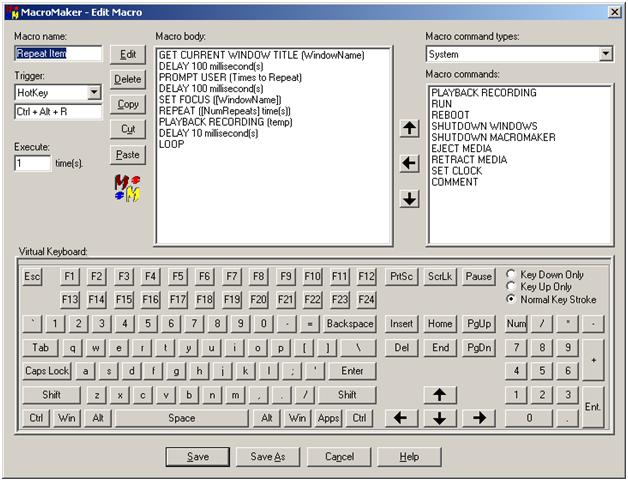The height and width of the screenshot is (481, 628).
Task: Click the virtual keyboard left arrow key
Action: pyautogui.click(x=401, y=418)
